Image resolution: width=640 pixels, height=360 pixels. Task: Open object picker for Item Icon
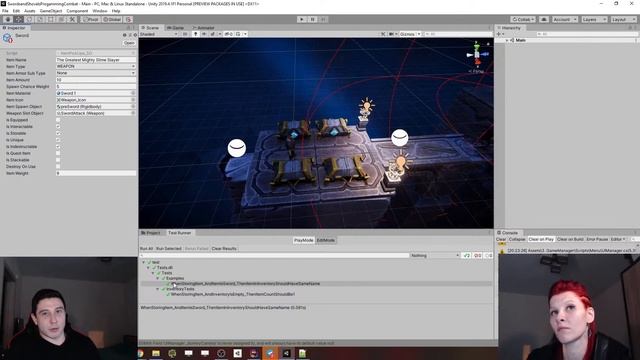133,100
